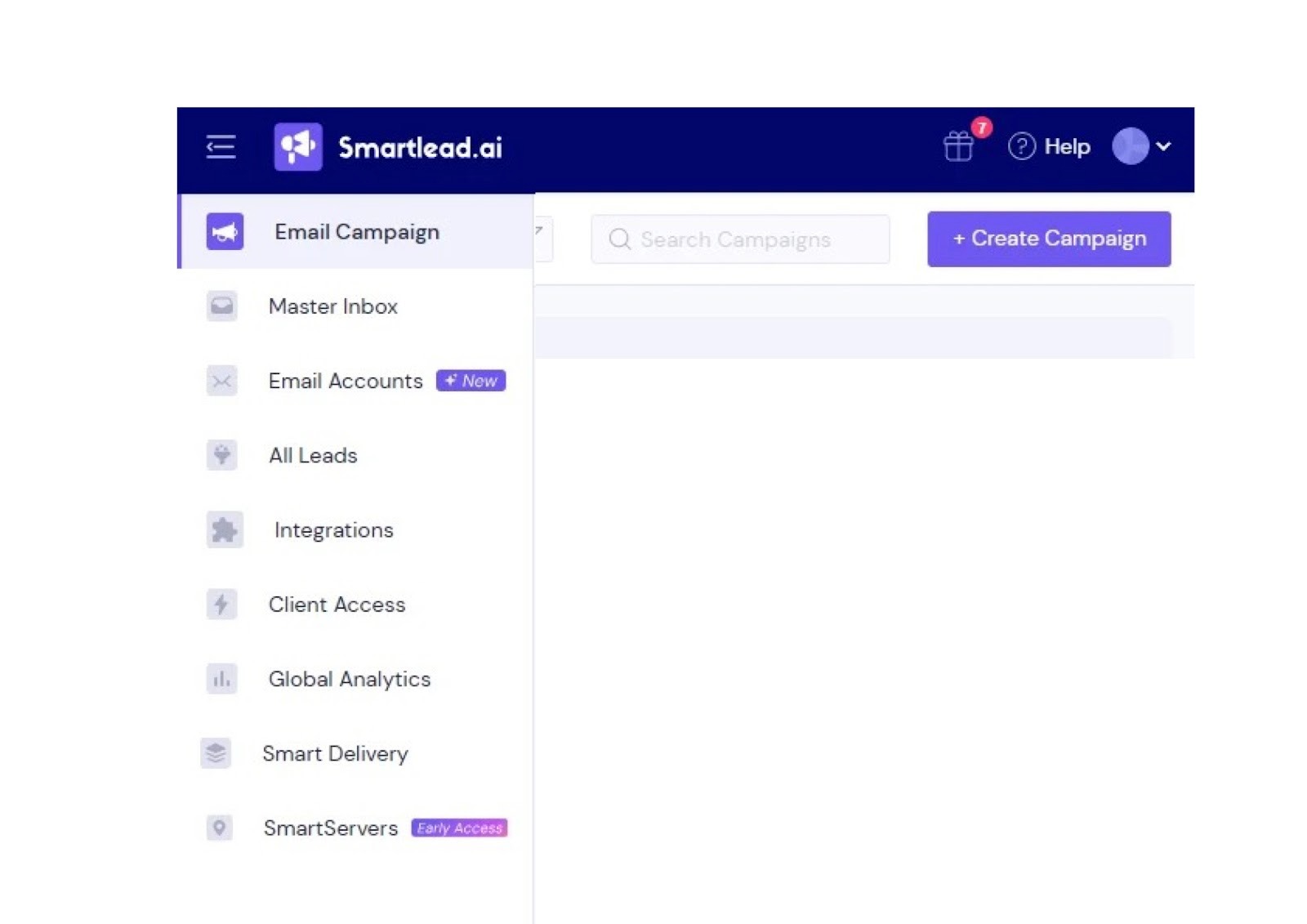Click the Master Inbox tray icon
Image resolution: width=1307 pixels, height=924 pixels.
click(221, 306)
